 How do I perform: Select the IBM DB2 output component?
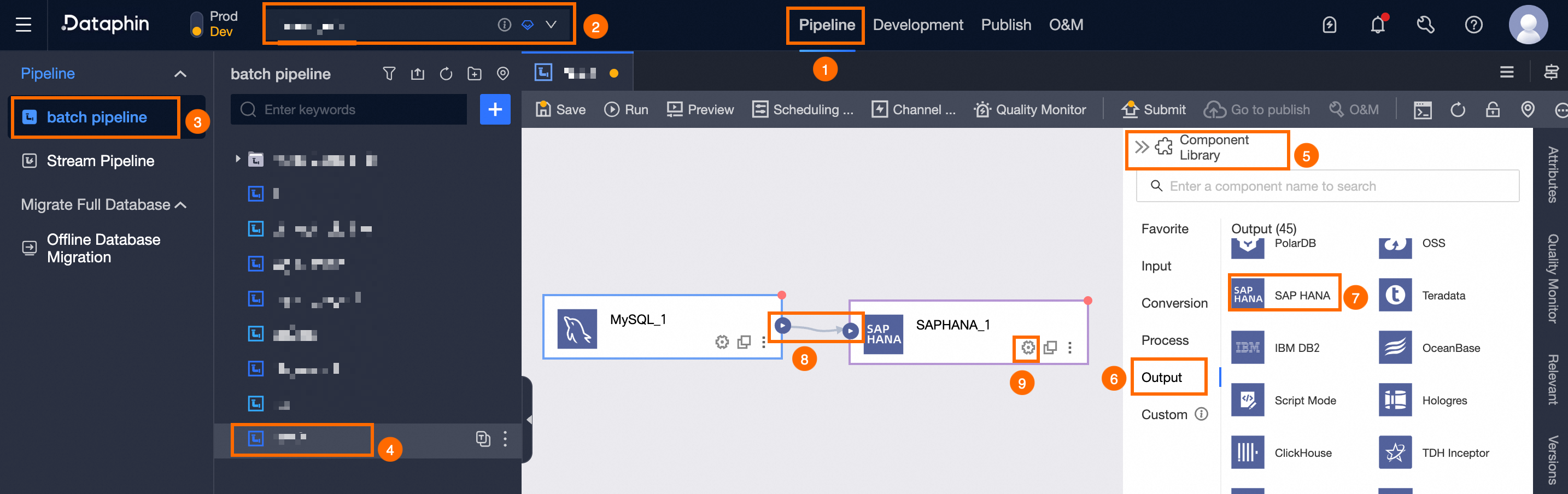point(1276,348)
